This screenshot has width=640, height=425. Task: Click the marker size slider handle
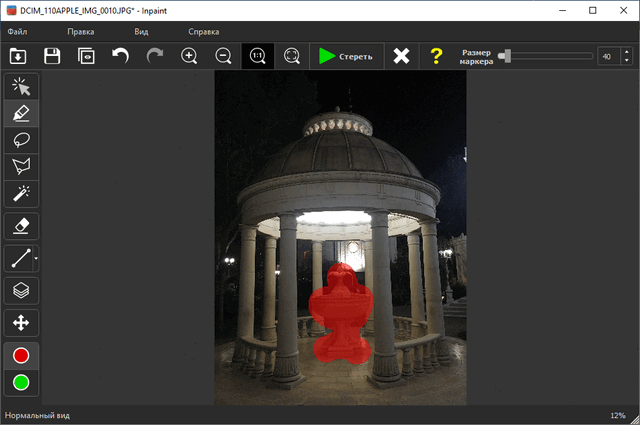(507, 56)
